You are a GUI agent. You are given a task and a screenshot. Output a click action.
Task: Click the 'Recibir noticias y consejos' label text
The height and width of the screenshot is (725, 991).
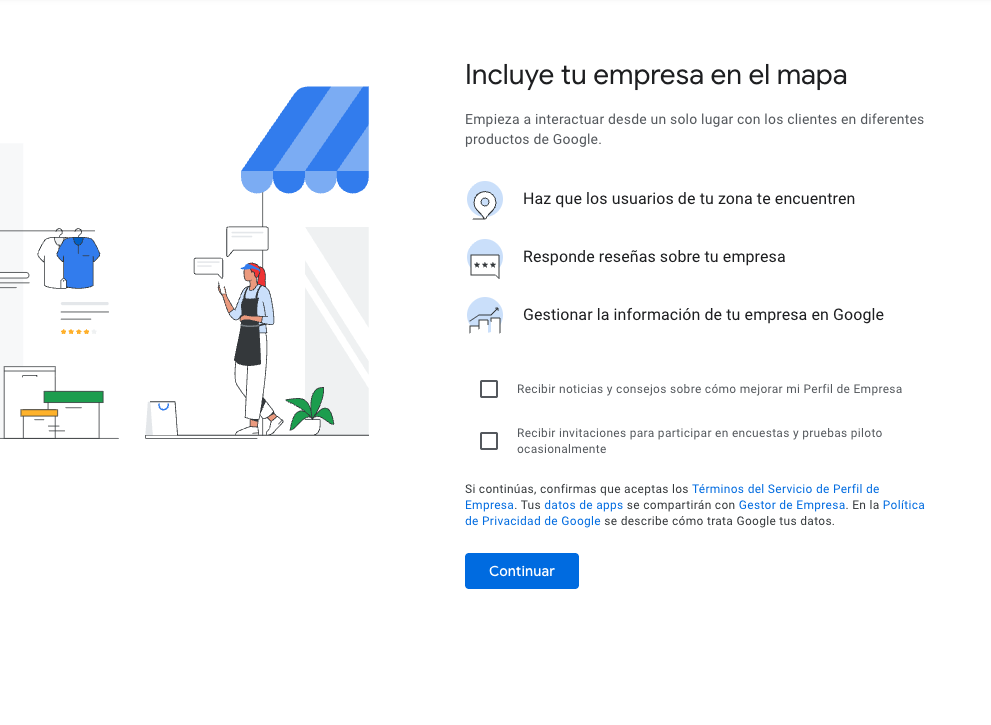[709, 389]
